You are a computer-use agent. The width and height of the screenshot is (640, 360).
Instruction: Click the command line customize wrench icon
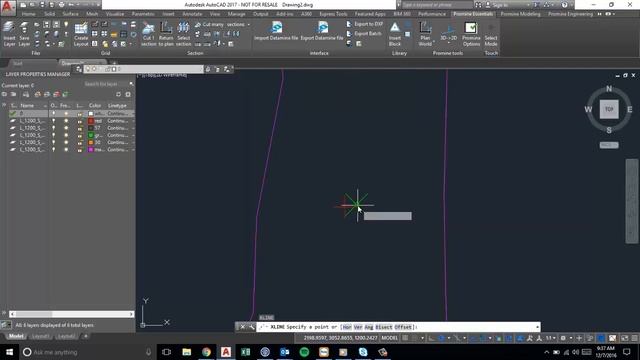251,327
